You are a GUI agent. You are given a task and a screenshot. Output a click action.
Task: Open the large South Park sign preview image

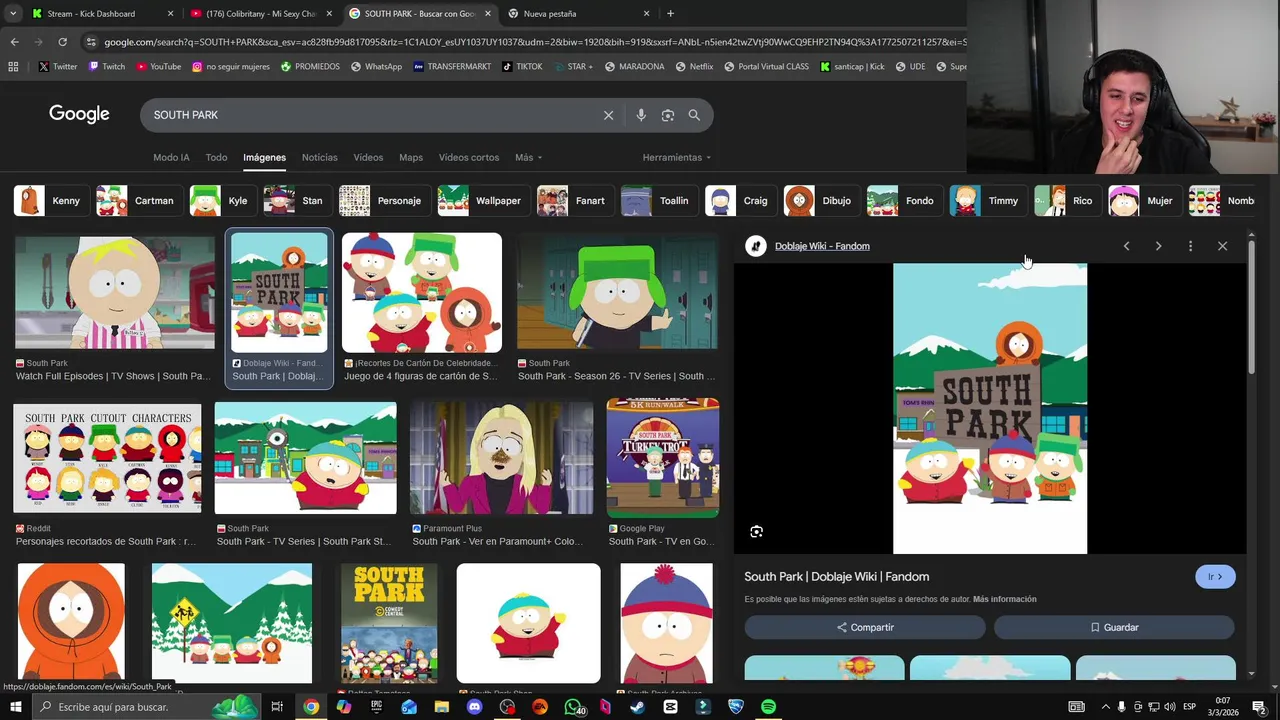pyautogui.click(x=990, y=408)
